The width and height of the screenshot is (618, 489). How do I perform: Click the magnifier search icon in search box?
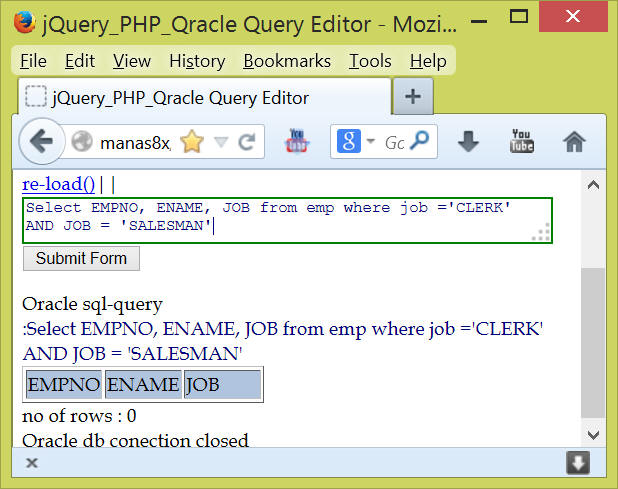tap(422, 142)
